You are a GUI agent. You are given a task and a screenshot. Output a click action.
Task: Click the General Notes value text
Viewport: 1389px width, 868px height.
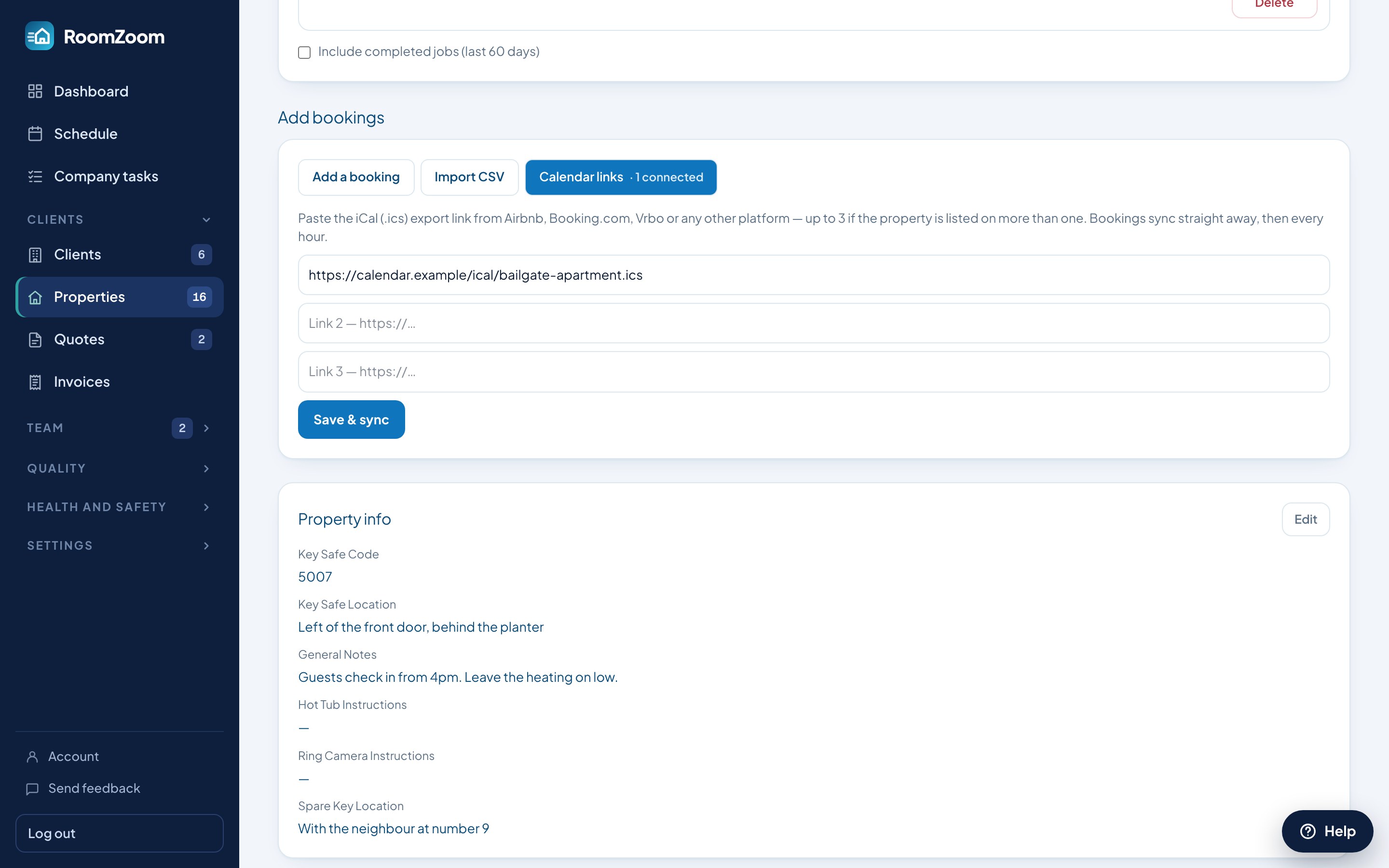pyautogui.click(x=457, y=678)
